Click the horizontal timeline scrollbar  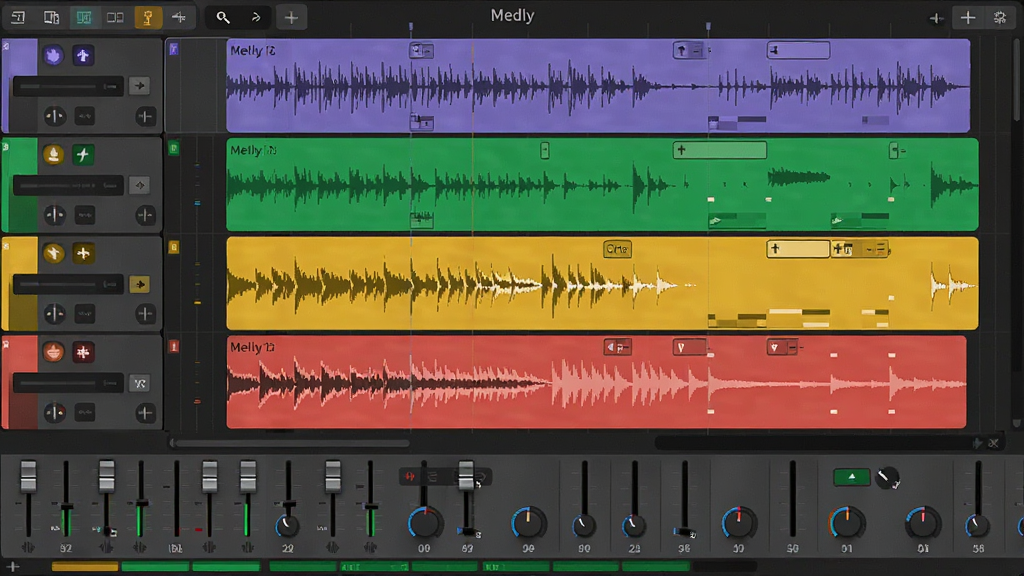(290, 443)
